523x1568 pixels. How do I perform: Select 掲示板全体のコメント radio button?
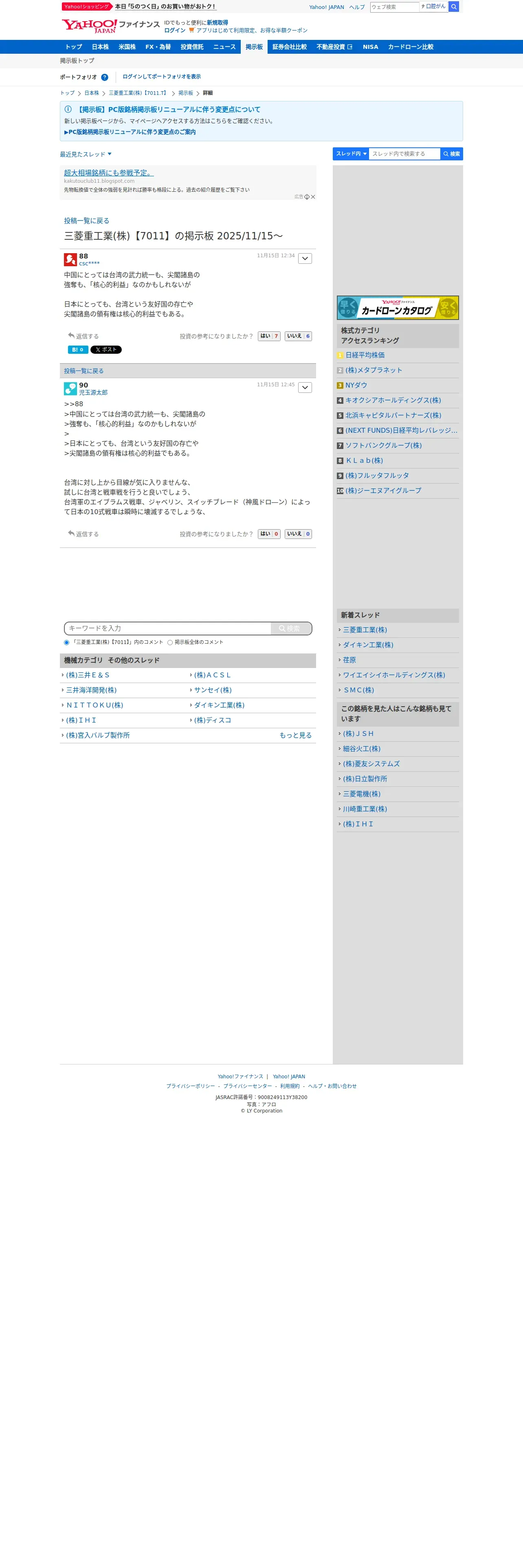pyautogui.click(x=170, y=642)
